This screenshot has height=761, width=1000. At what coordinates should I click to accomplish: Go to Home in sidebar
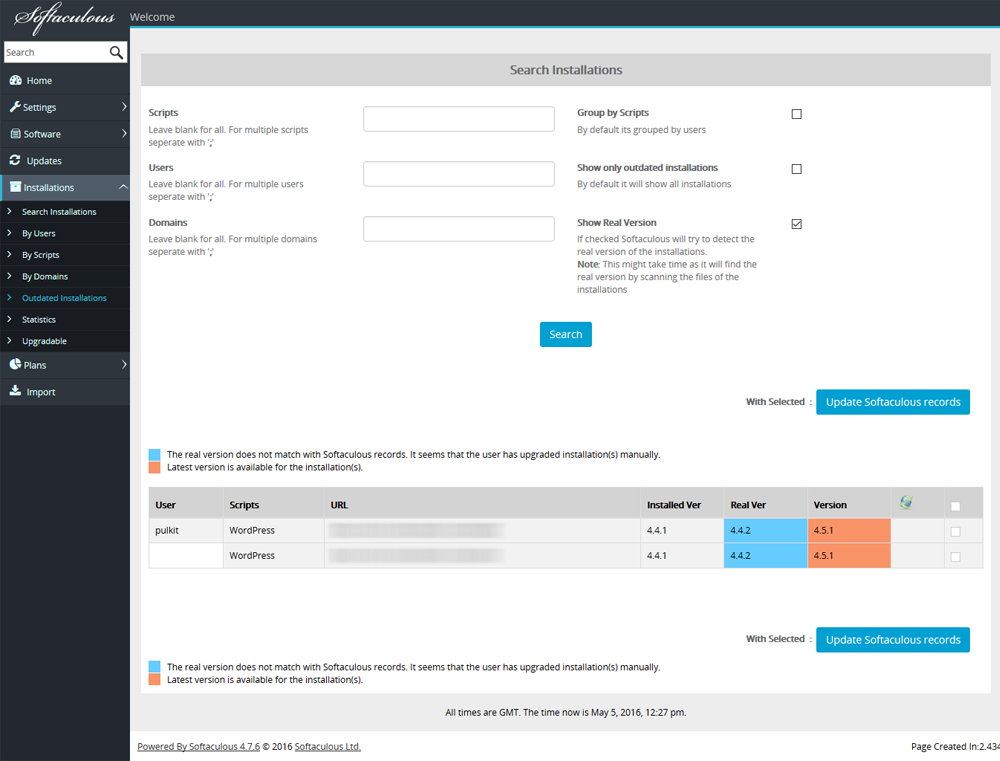pos(64,80)
